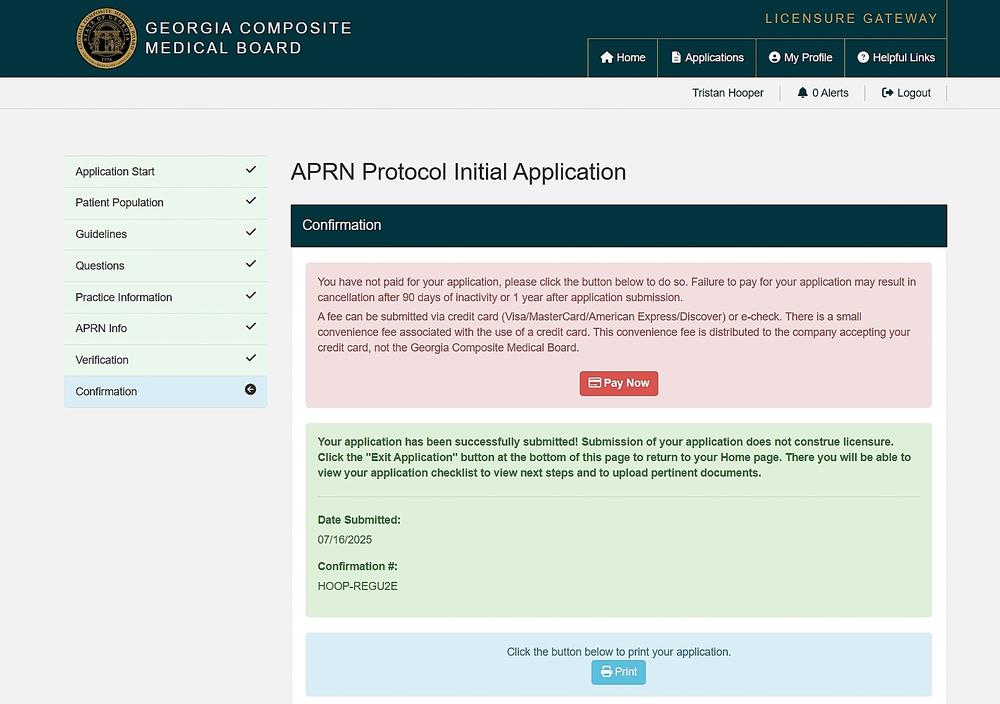
Task: Click the Tristan Hooper user name
Action: point(727,93)
